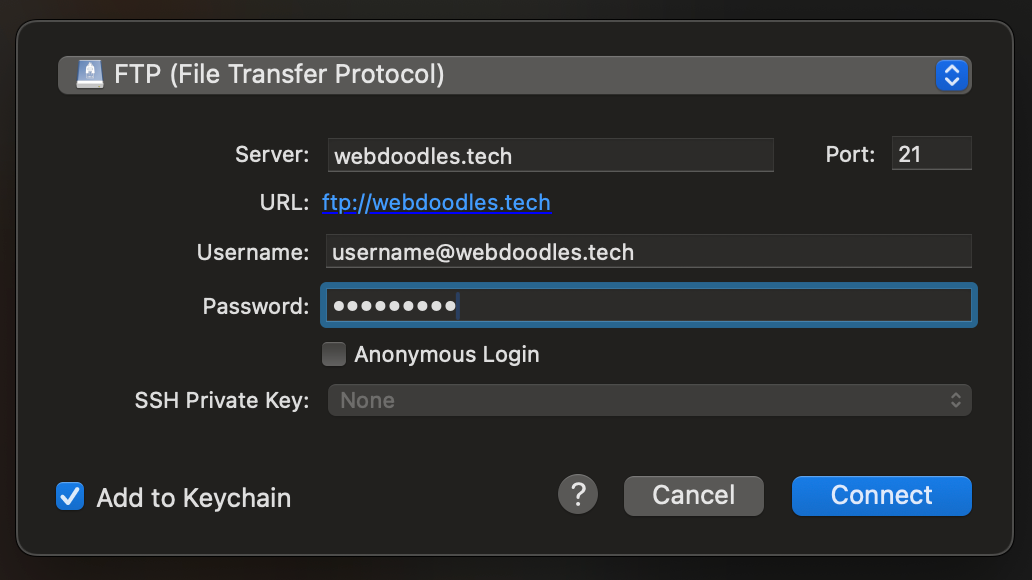Click the "SSH Private Key:" label

click(222, 401)
